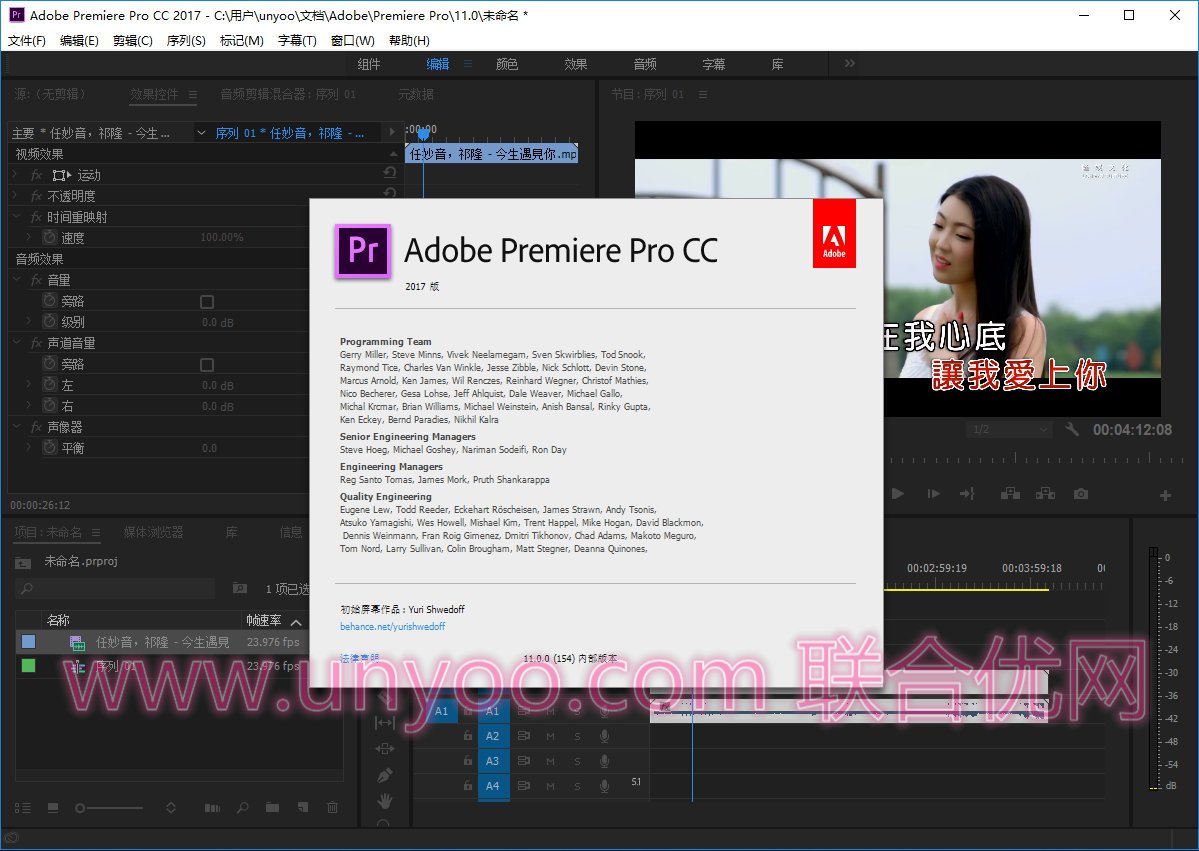Solo track A4 with the S button
The height and width of the screenshot is (851, 1199).
pyautogui.click(x=577, y=786)
